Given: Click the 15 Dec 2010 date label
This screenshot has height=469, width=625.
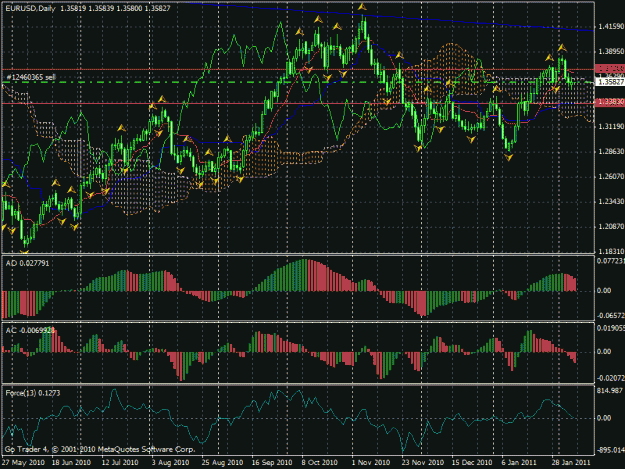Looking at the screenshot, I should coord(472,463).
